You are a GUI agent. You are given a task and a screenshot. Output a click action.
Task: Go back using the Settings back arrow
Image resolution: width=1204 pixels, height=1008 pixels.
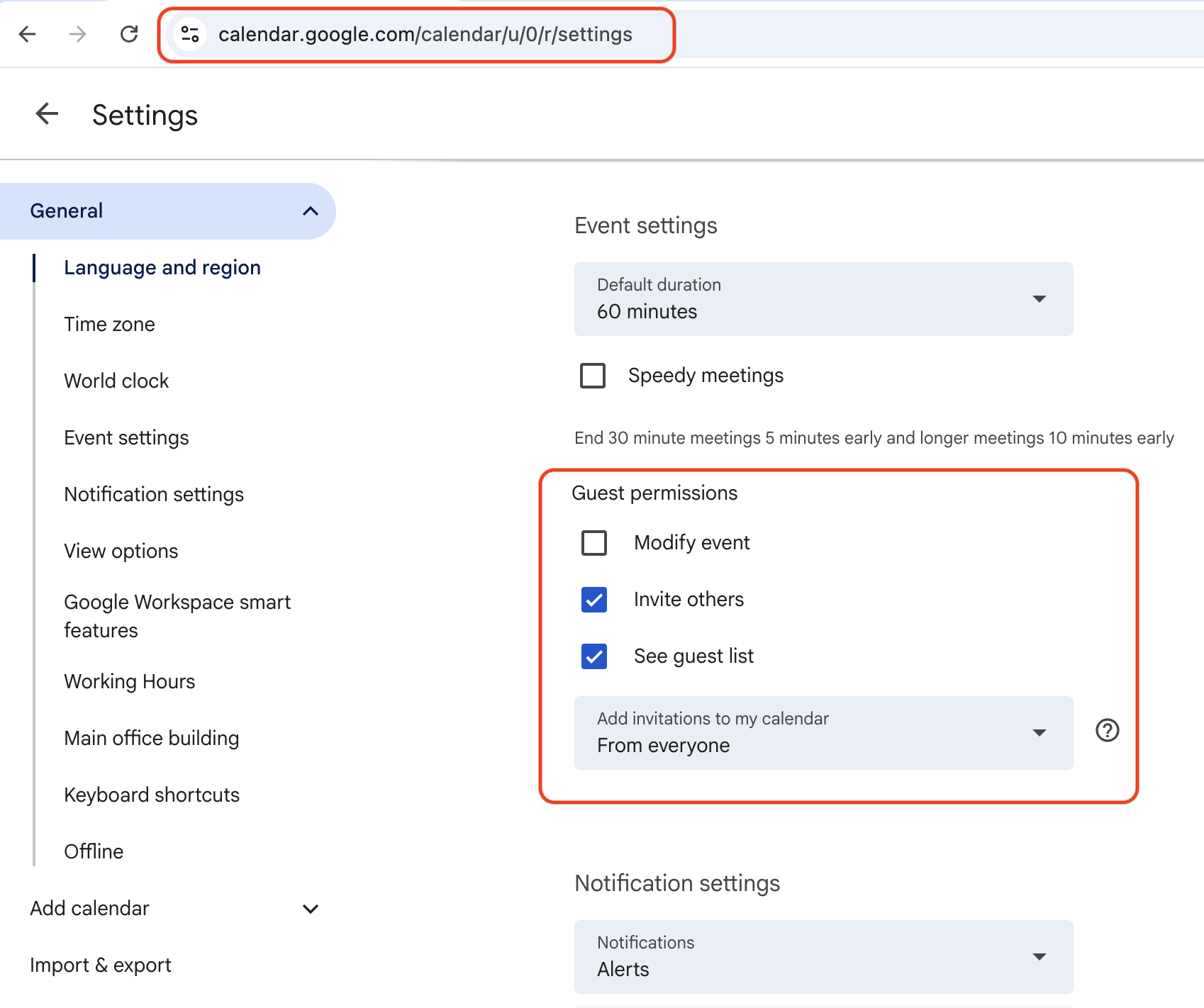47,114
